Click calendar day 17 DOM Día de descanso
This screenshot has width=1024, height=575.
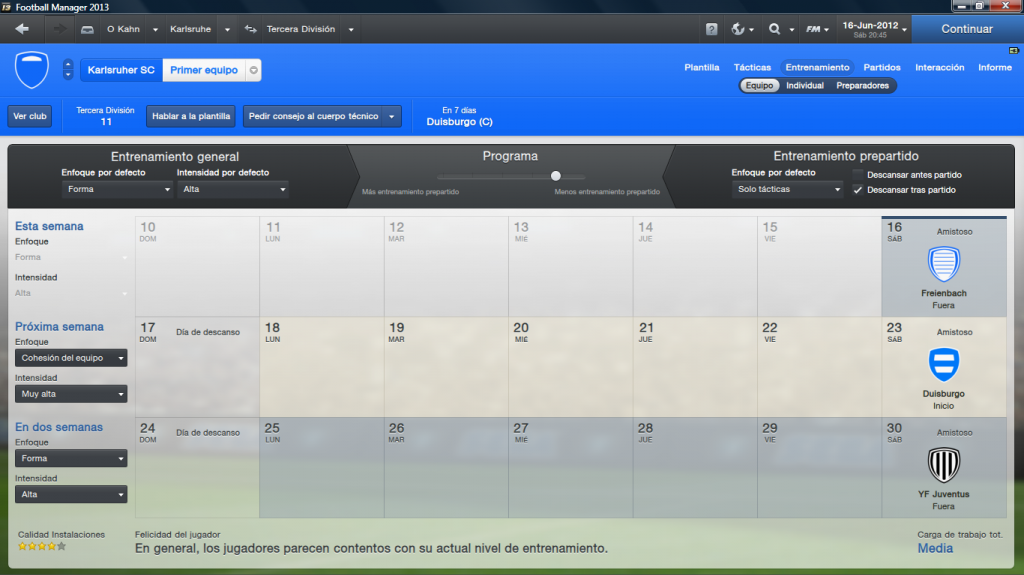pos(197,367)
